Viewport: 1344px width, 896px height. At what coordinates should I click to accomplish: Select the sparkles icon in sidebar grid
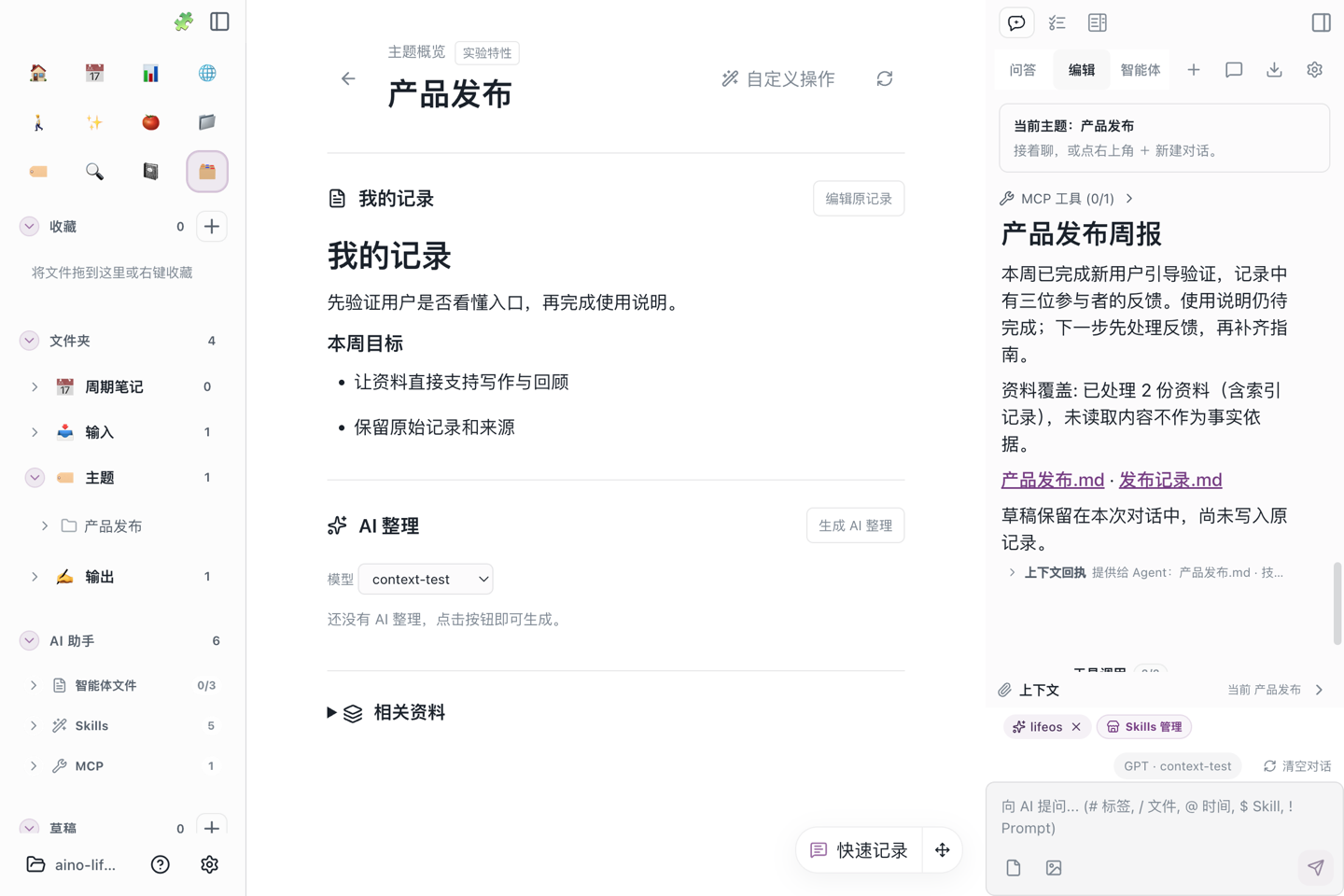click(x=94, y=122)
